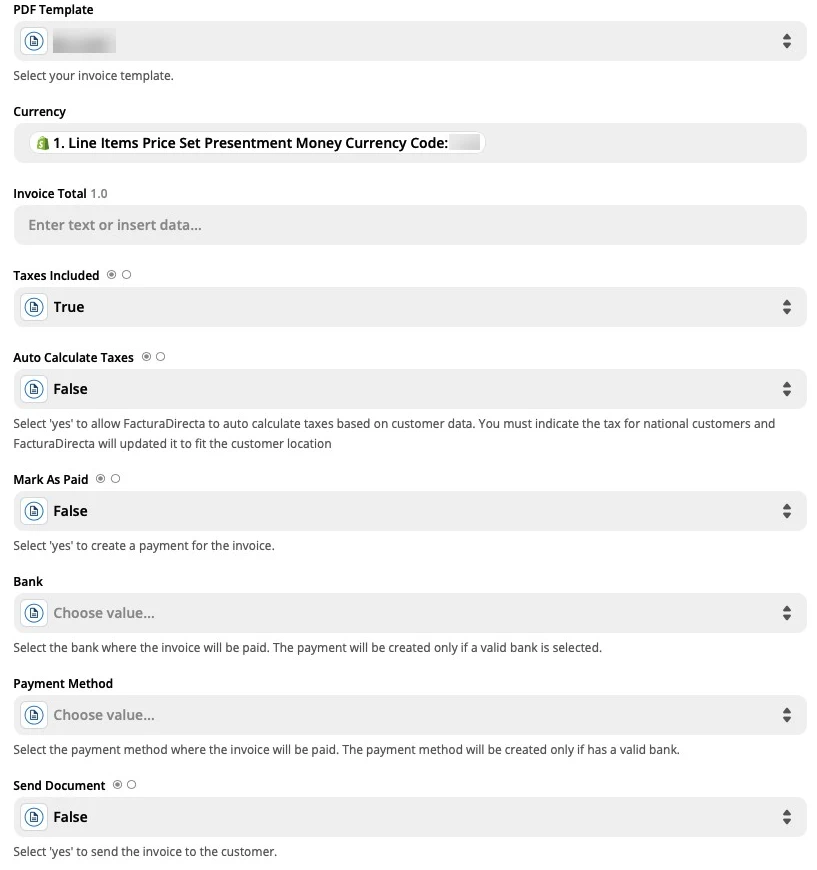Click the document icon in Send Document field

(x=33, y=817)
